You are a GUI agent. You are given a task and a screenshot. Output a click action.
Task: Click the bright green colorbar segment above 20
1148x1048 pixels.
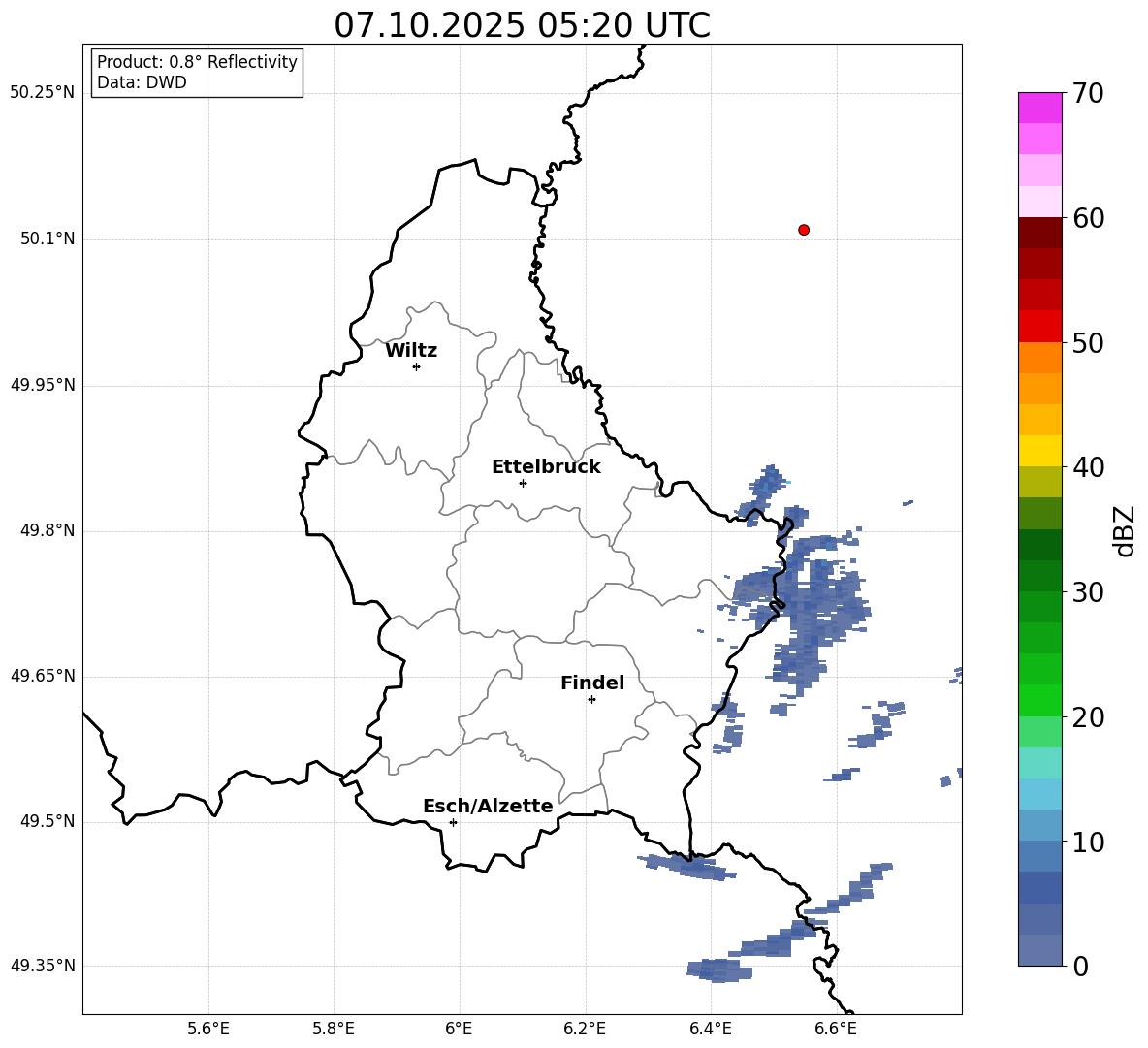[x=1039, y=700]
